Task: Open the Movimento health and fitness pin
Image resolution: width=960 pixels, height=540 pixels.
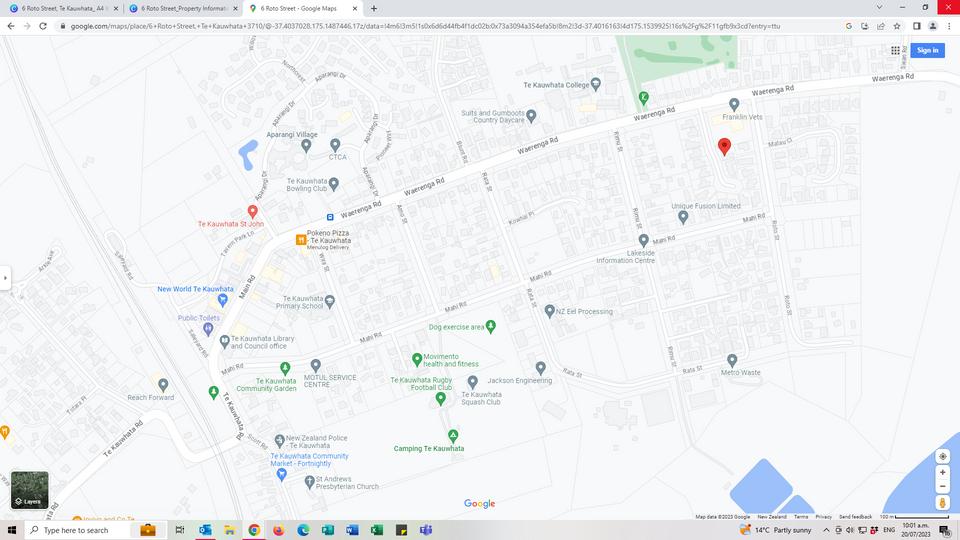Action: pyautogui.click(x=417, y=359)
